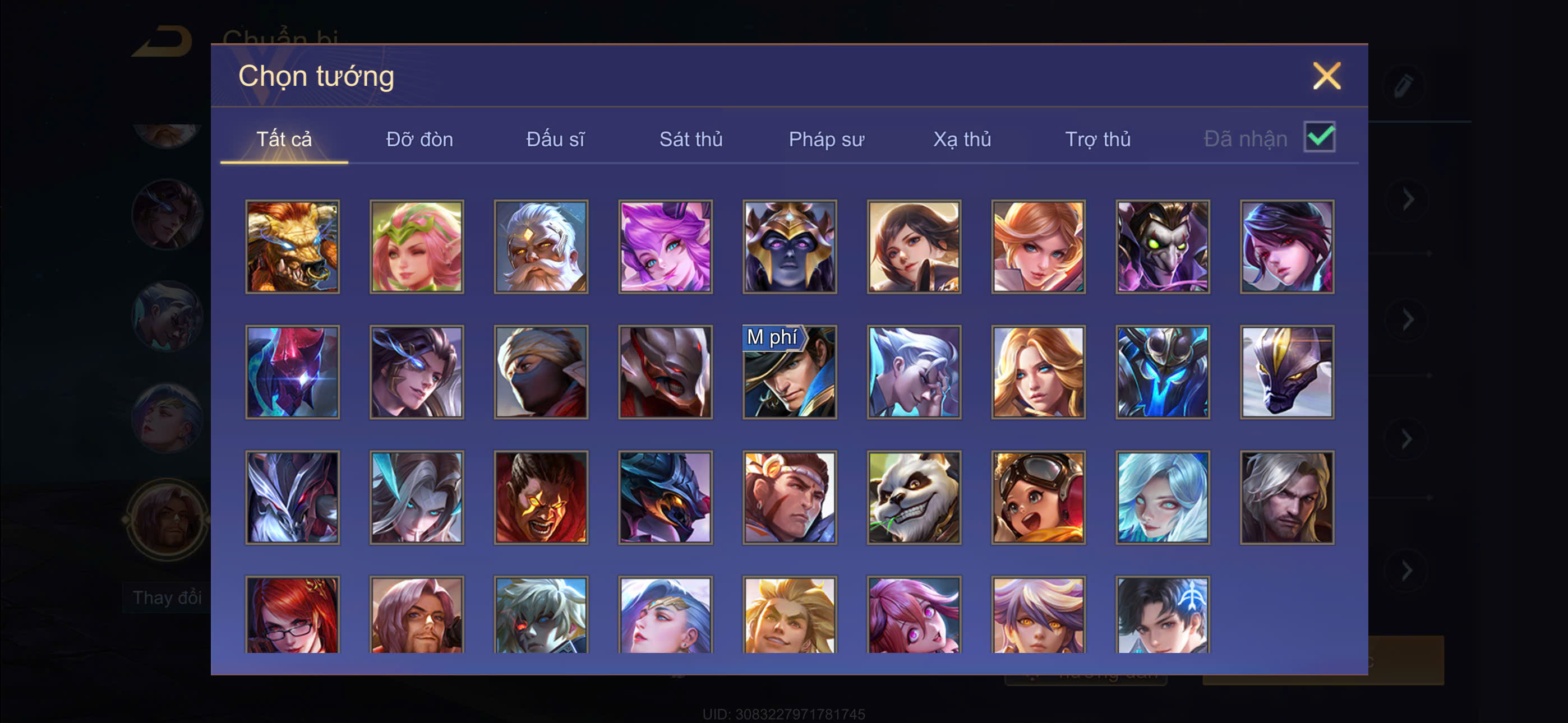This screenshot has width=1568, height=723.
Task: Pick the hero marked M phí
Action: coord(790,372)
